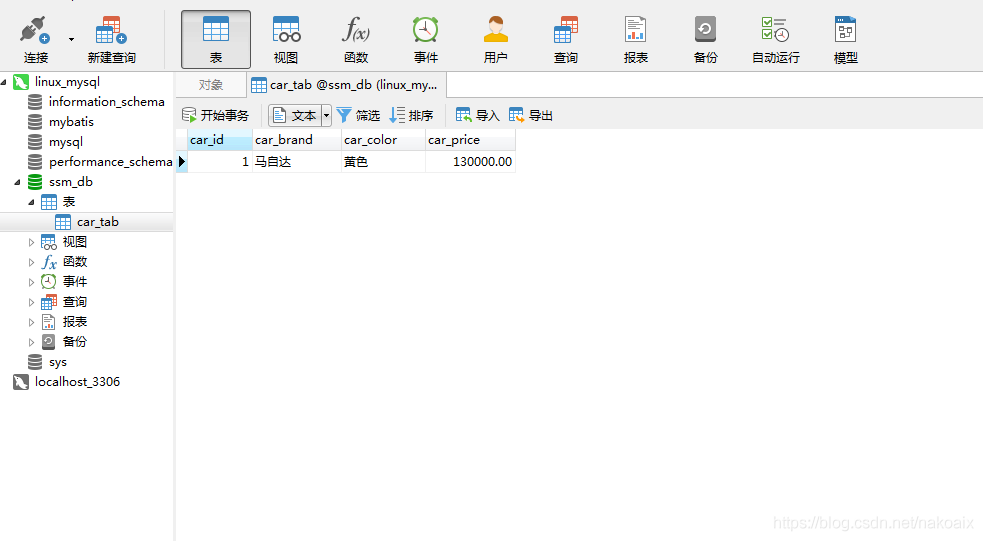This screenshot has width=983, height=541.
Task: Expand the 视图 tree node
Action: point(31,242)
